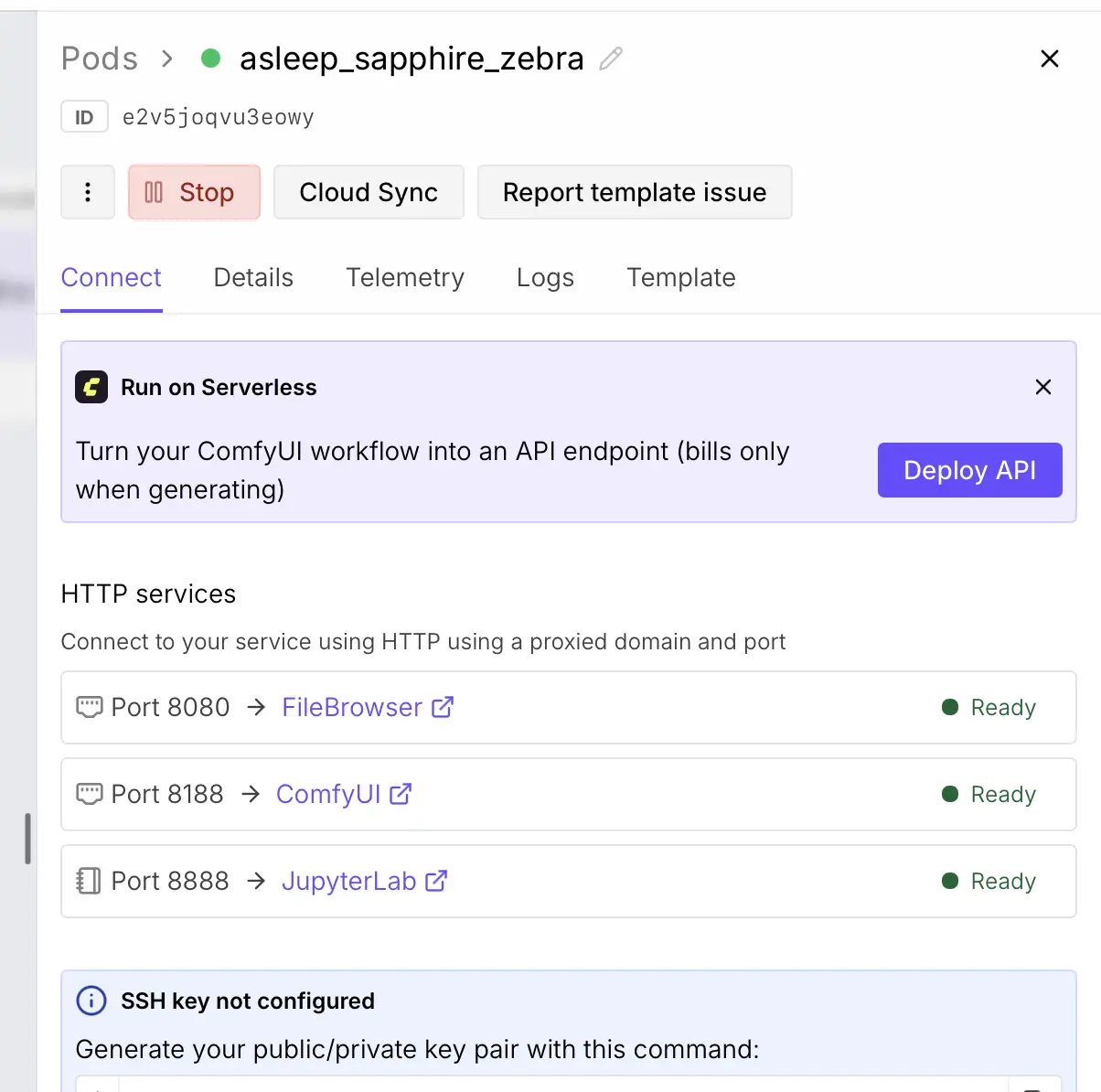Screen dimensions: 1101x1092
Task: Open the FileBrowser link
Action: pyautogui.click(x=352, y=707)
